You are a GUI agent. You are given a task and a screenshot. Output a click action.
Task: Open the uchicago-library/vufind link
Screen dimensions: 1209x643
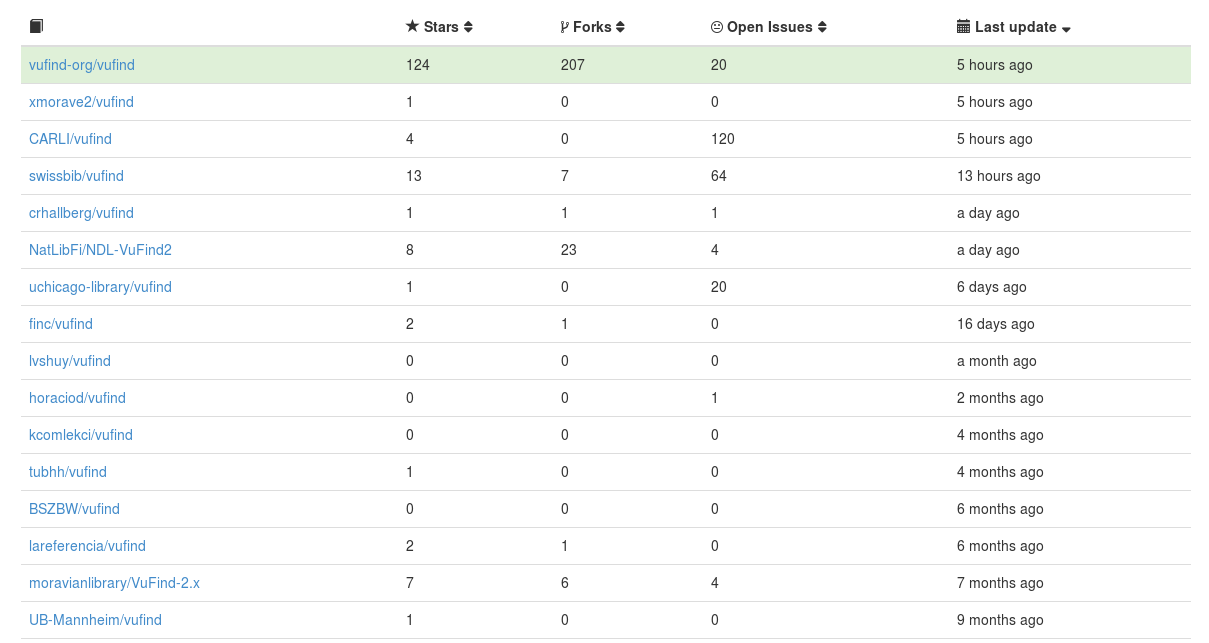100,287
